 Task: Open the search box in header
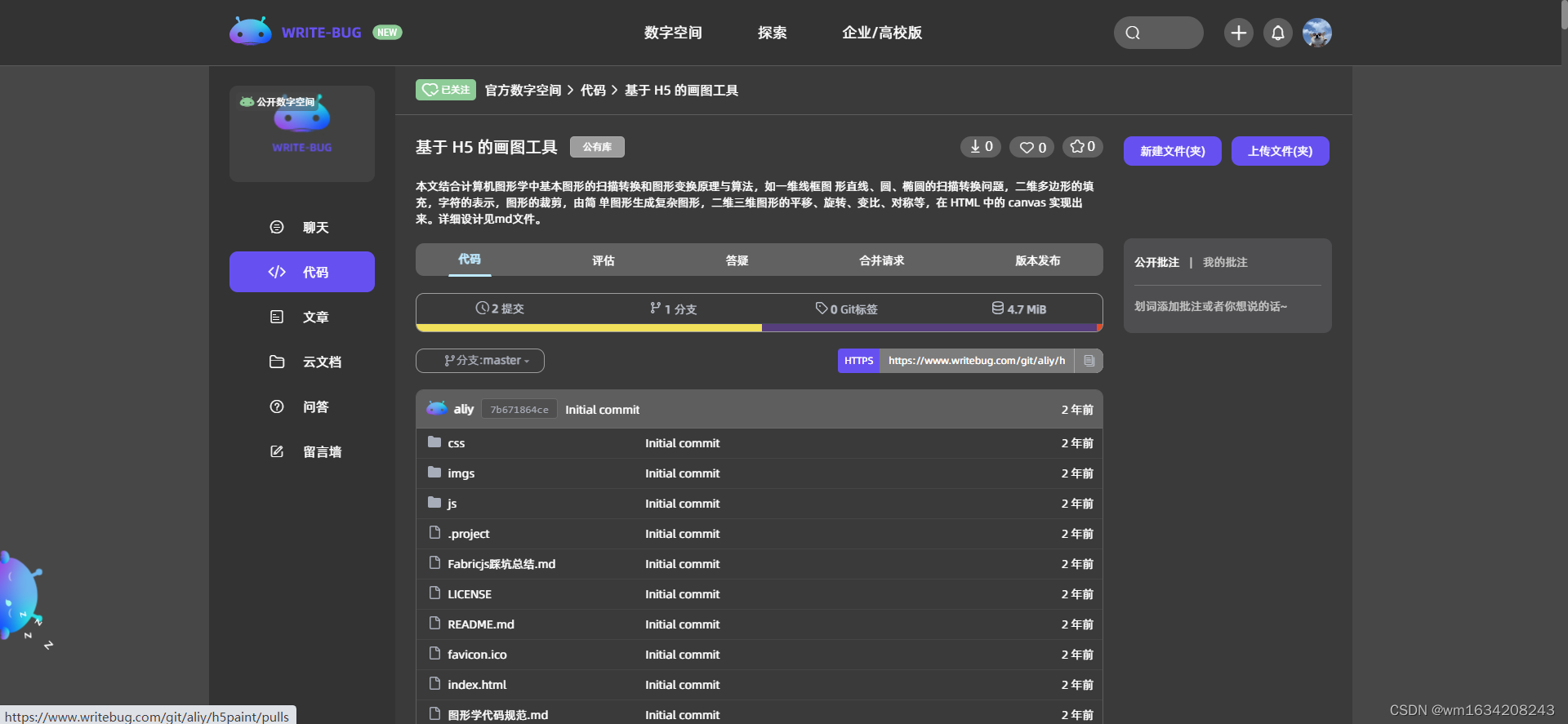[x=1158, y=33]
